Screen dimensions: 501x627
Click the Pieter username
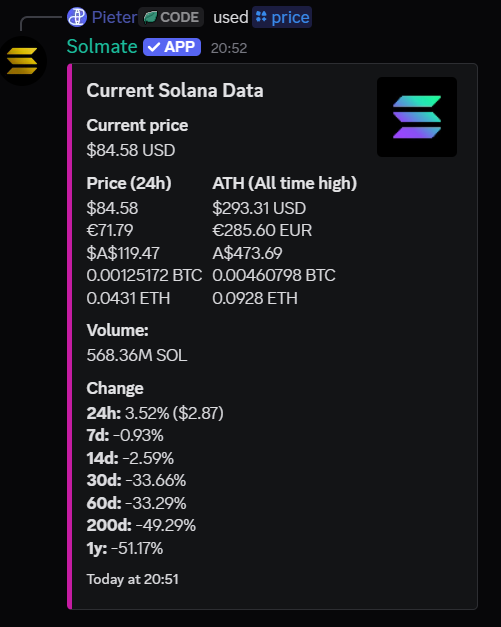click(x=114, y=17)
